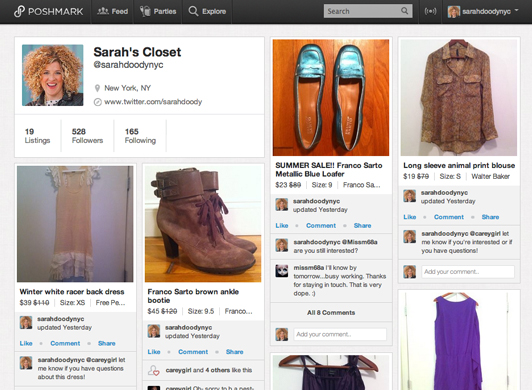532x390 pixels.
Task: Comment on the brown ankle bootie listing
Action: (193, 352)
